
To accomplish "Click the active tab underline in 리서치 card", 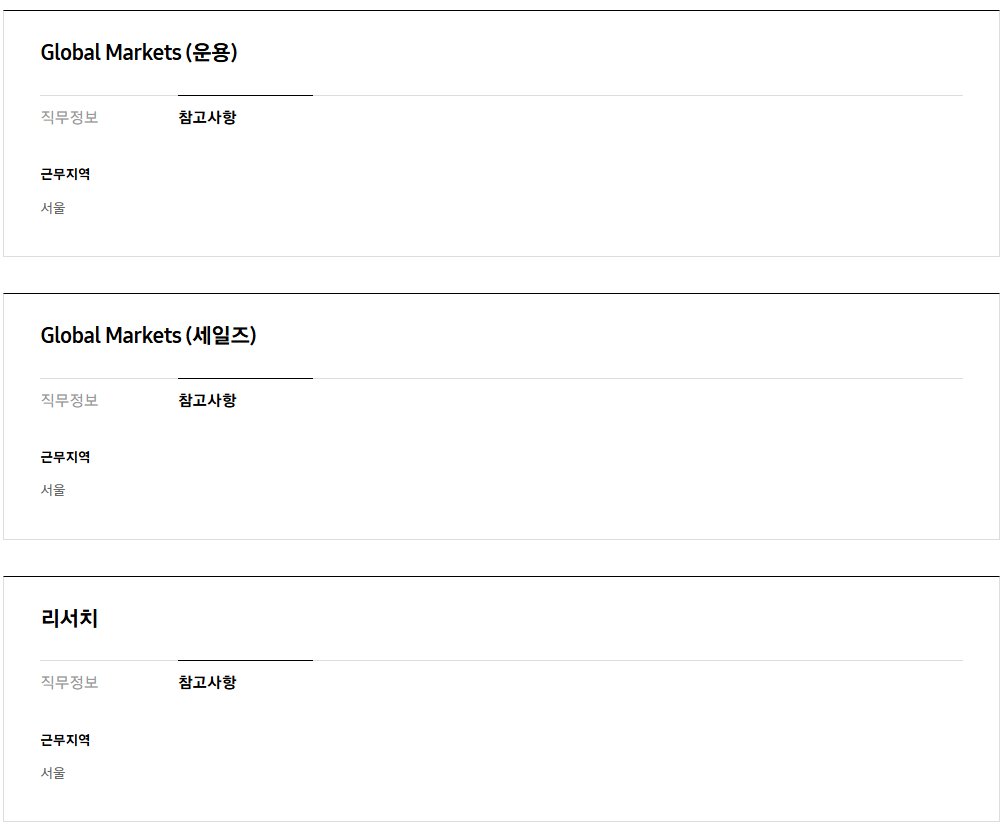I will [x=245, y=660].
